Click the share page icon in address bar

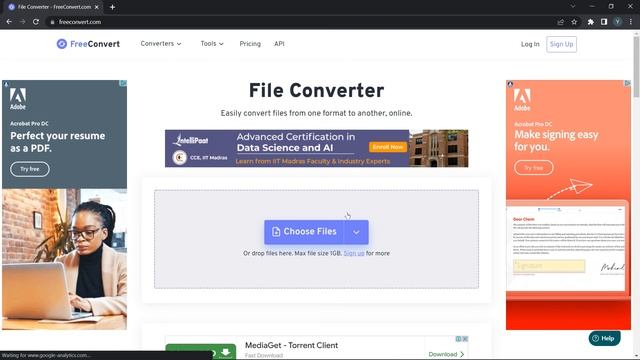pyautogui.click(x=561, y=22)
